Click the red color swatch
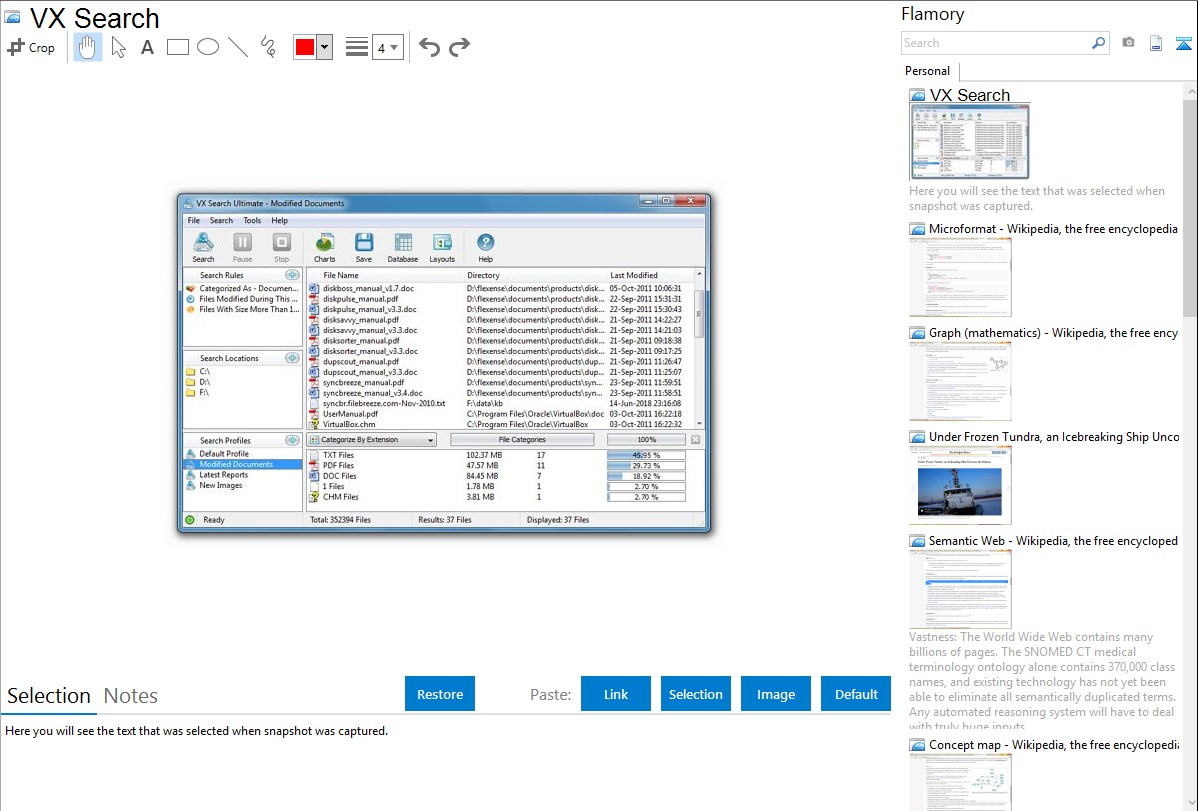The width and height of the screenshot is (1198, 811). coord(304,47)
